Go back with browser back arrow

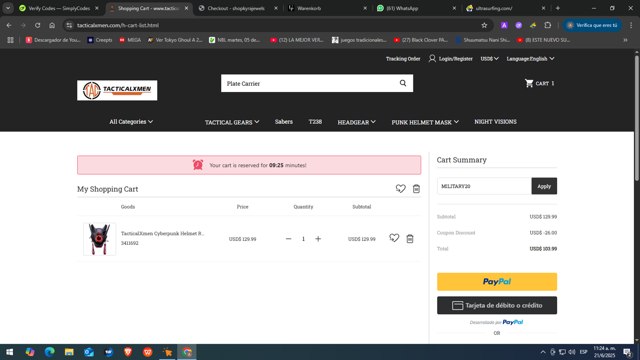click(x=9, y=25)
